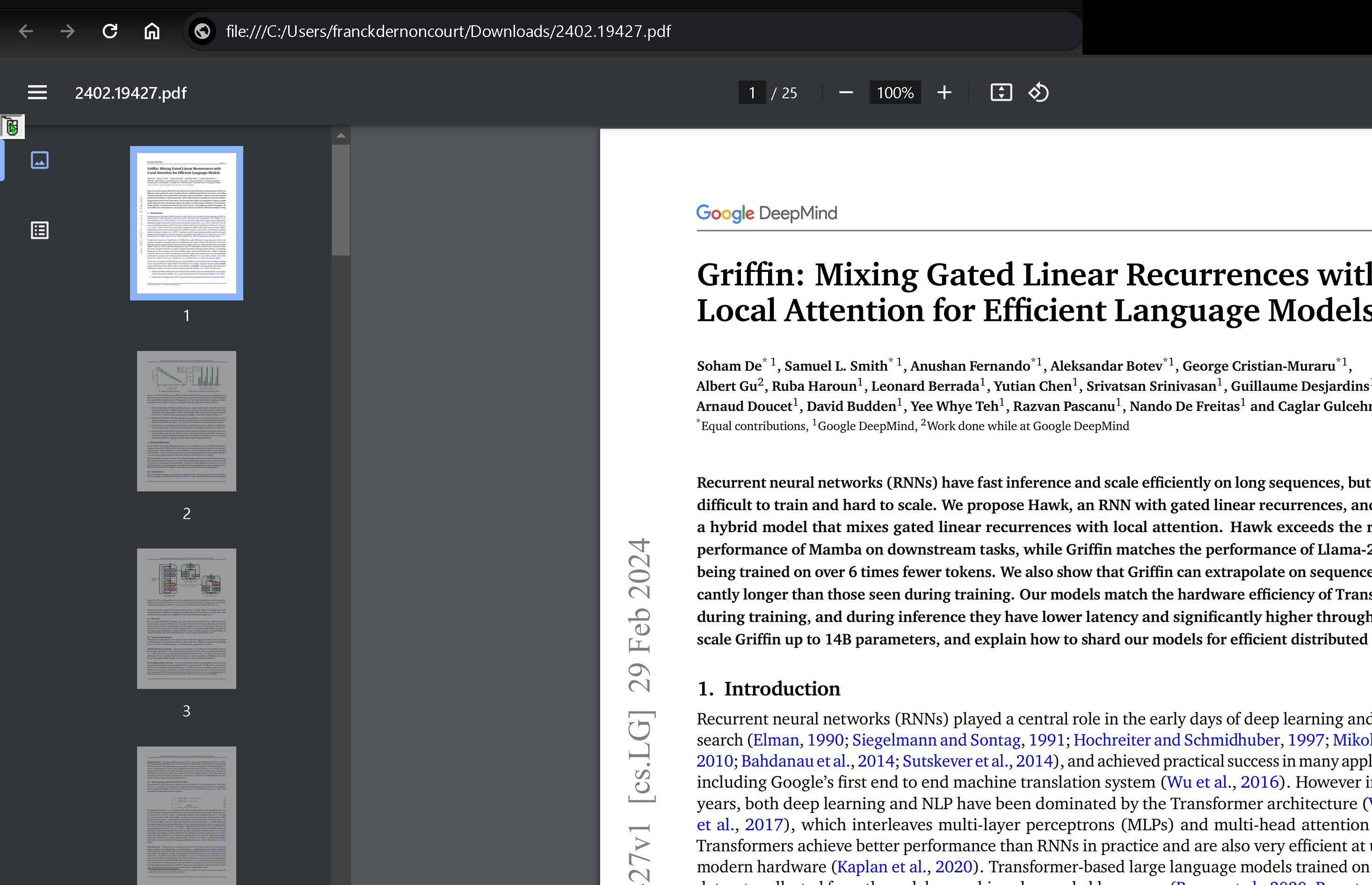The image size is (1372, 885).
Task: Click the page number input field
Action: [752, 93]
